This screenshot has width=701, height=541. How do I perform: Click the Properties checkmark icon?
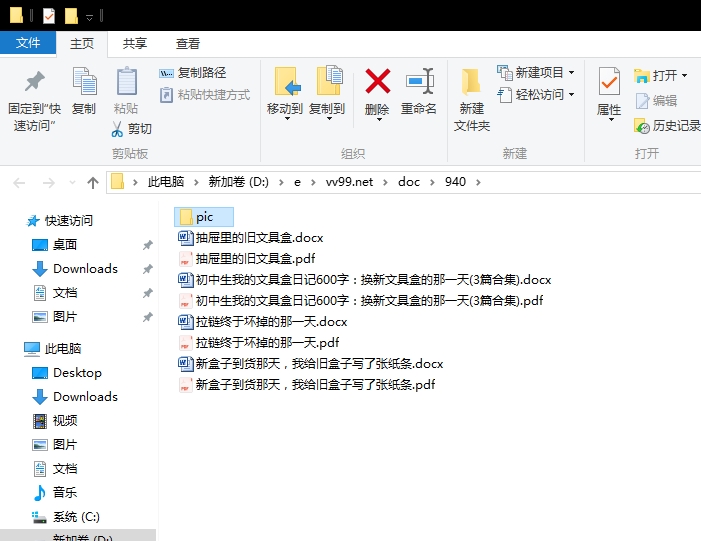coord(609,81)
